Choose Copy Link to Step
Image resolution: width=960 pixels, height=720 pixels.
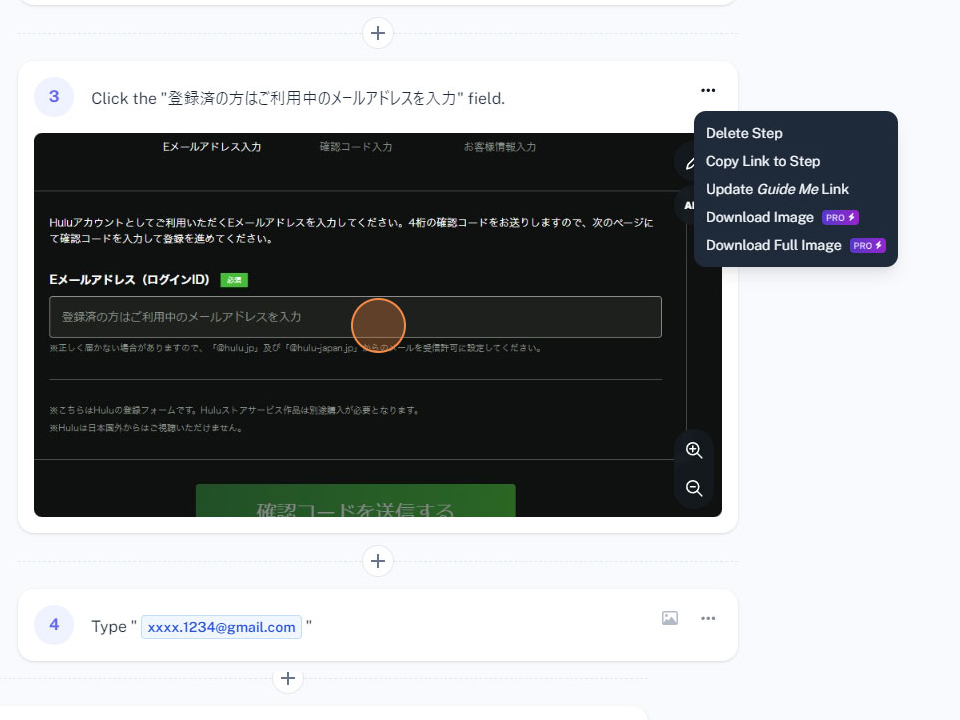pos(762,161)
